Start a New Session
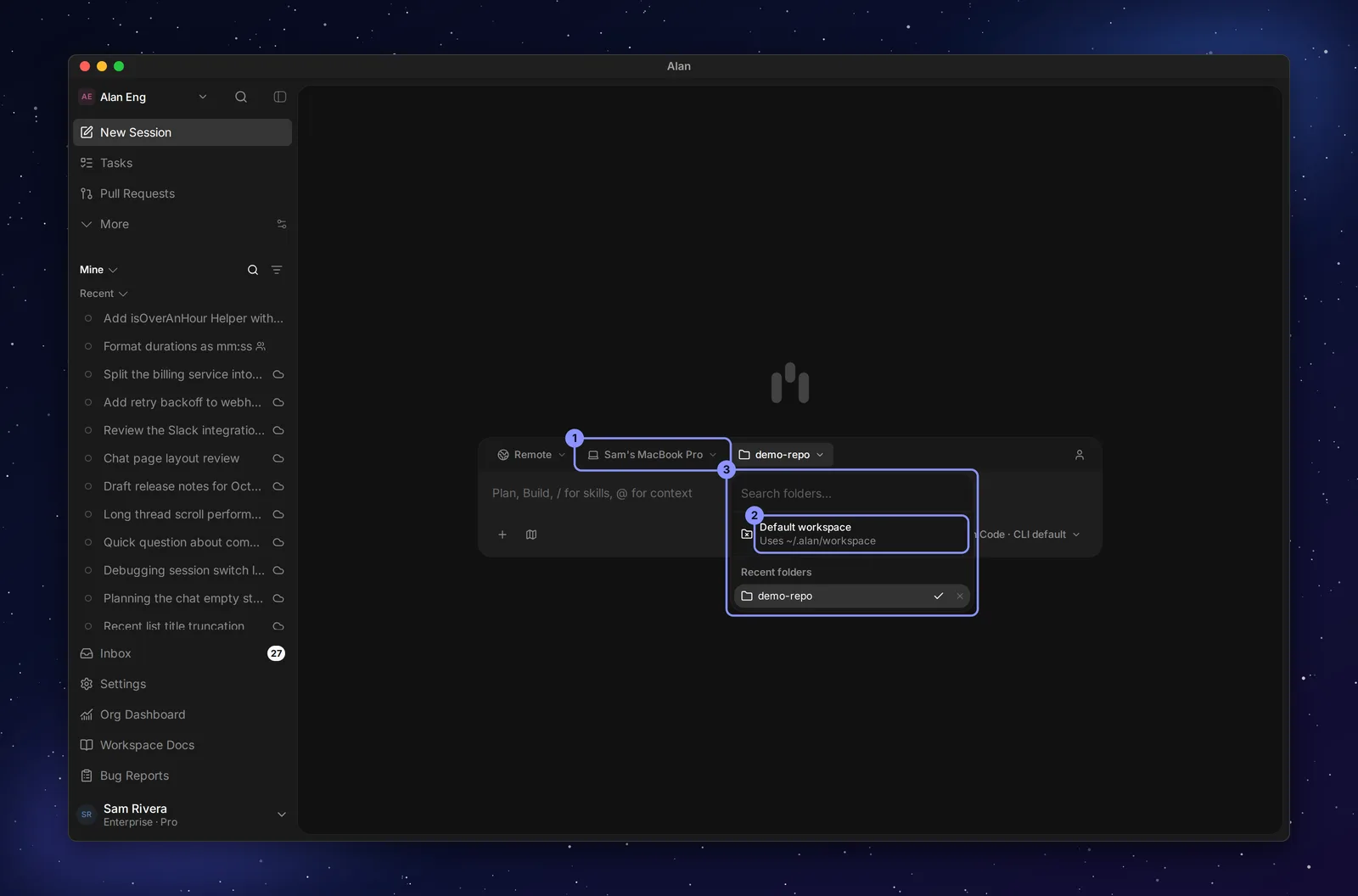Screen dimensions: 1358x896 coord(182,132)
